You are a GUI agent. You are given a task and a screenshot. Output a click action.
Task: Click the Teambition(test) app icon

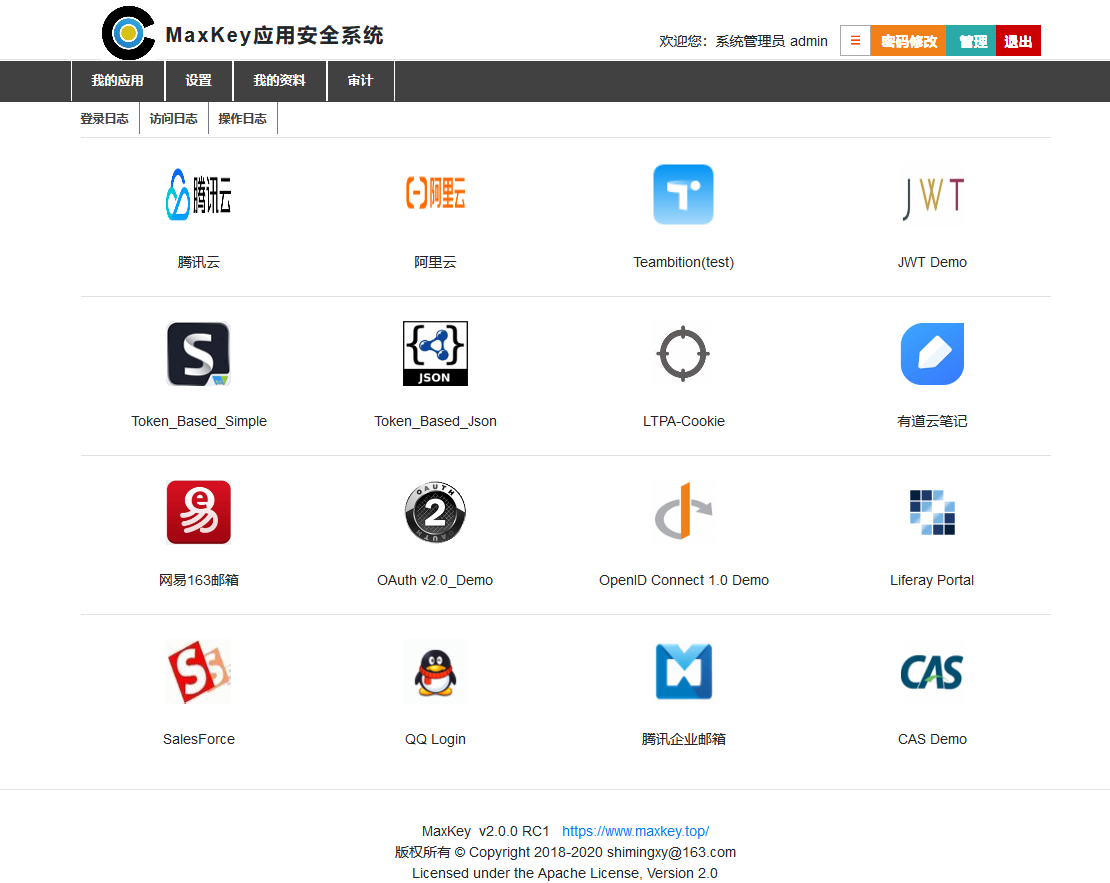click(683, 195)
